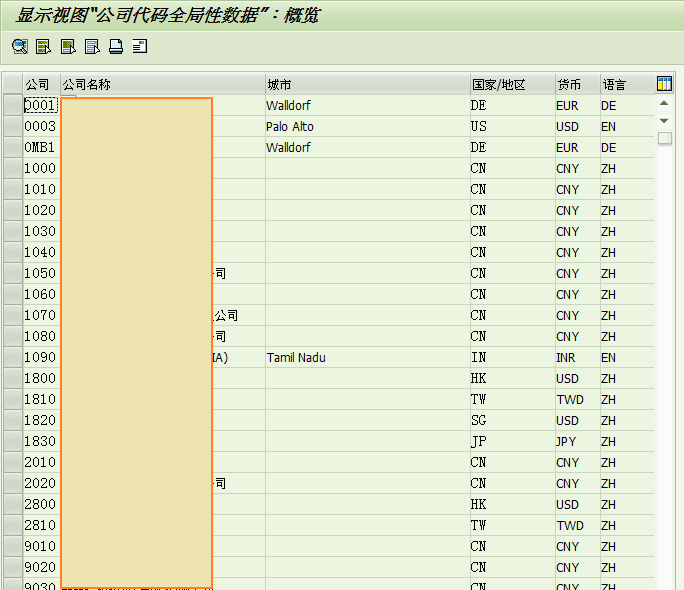Toggle row selector for company 0001
The width and height of the screenshot is (684, 590).
(x=13, y=105)
